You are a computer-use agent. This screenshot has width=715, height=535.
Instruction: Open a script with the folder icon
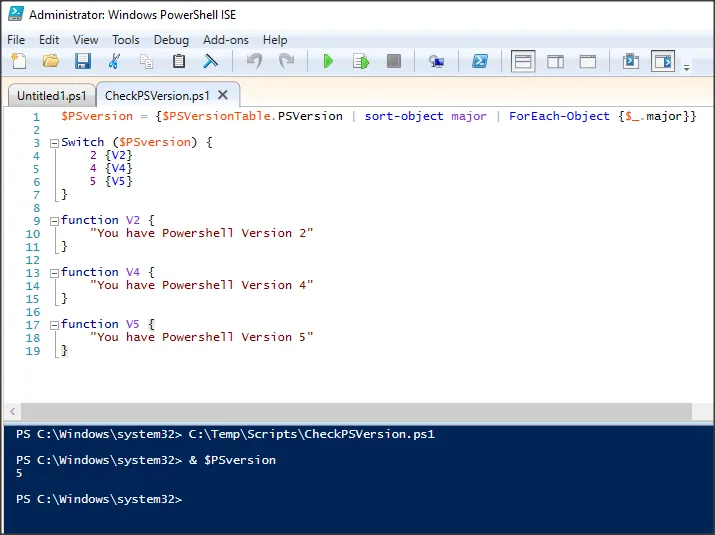pyautogui.click(x=51, y=61)
